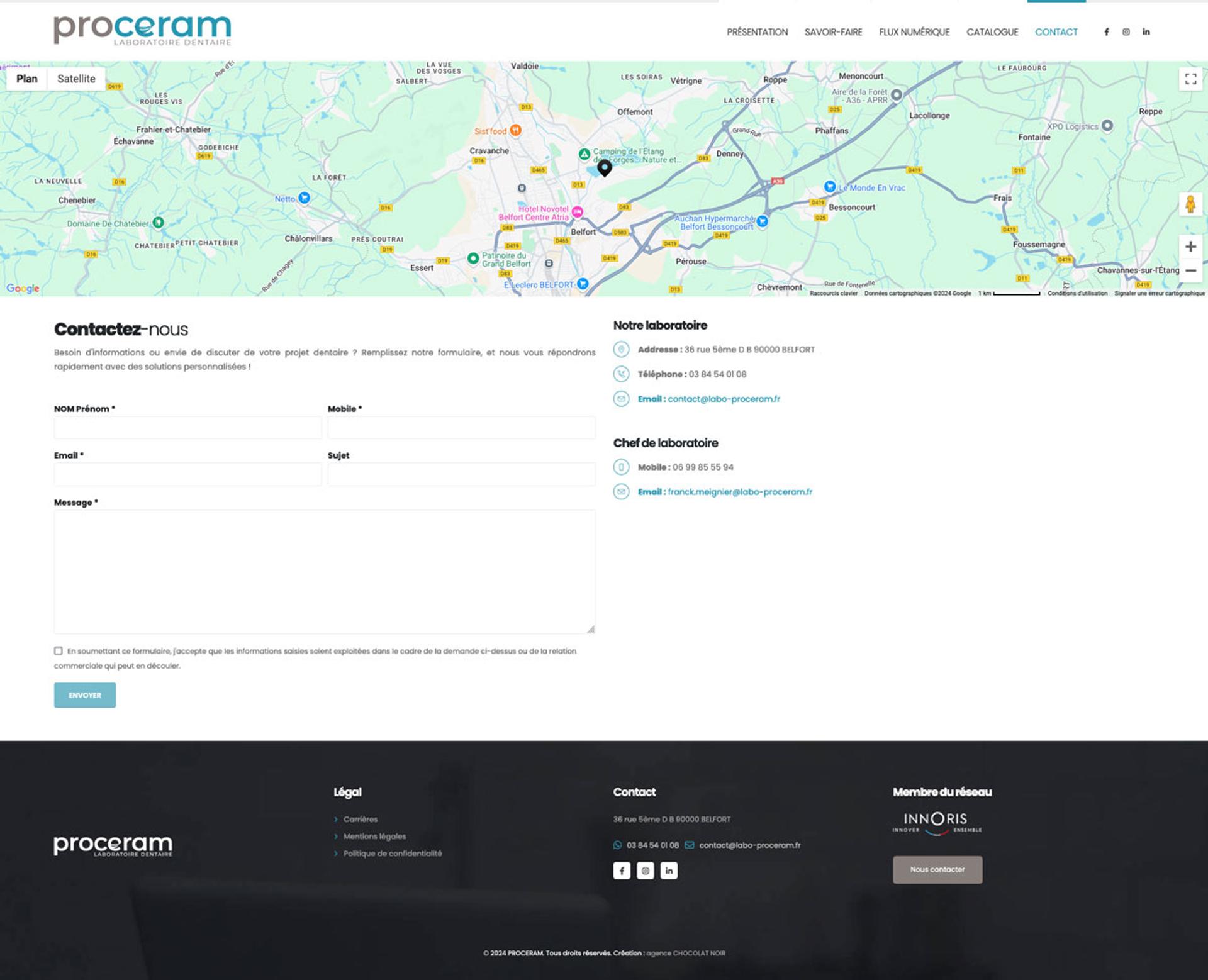Click the Netto store marker

tap(305, 198)
